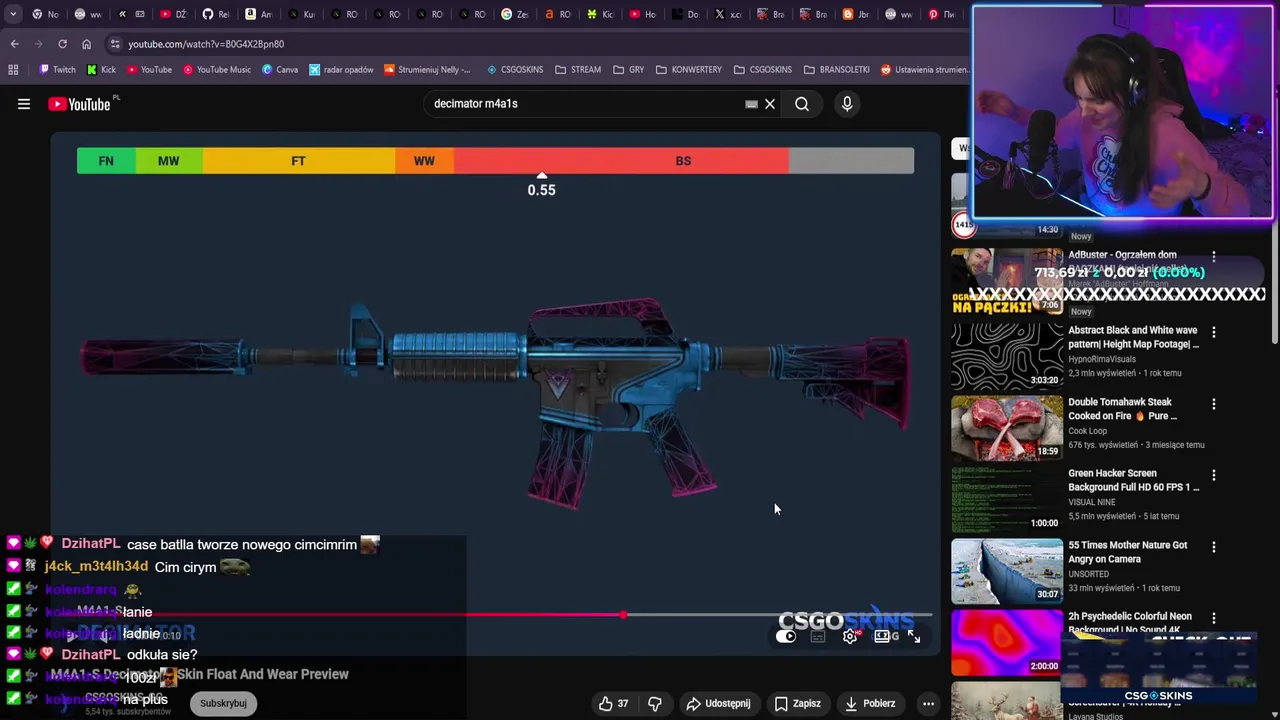Toggle subtitles in the video player
Viewport: 1280px width, 720px height.
point(818,636)
